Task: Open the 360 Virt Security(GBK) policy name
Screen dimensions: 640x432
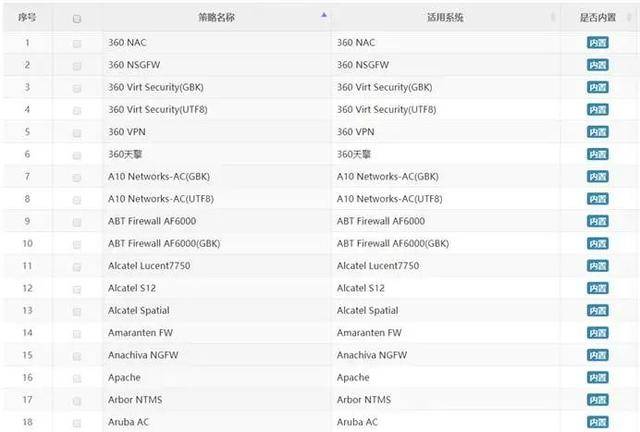Action: [156, 87]
